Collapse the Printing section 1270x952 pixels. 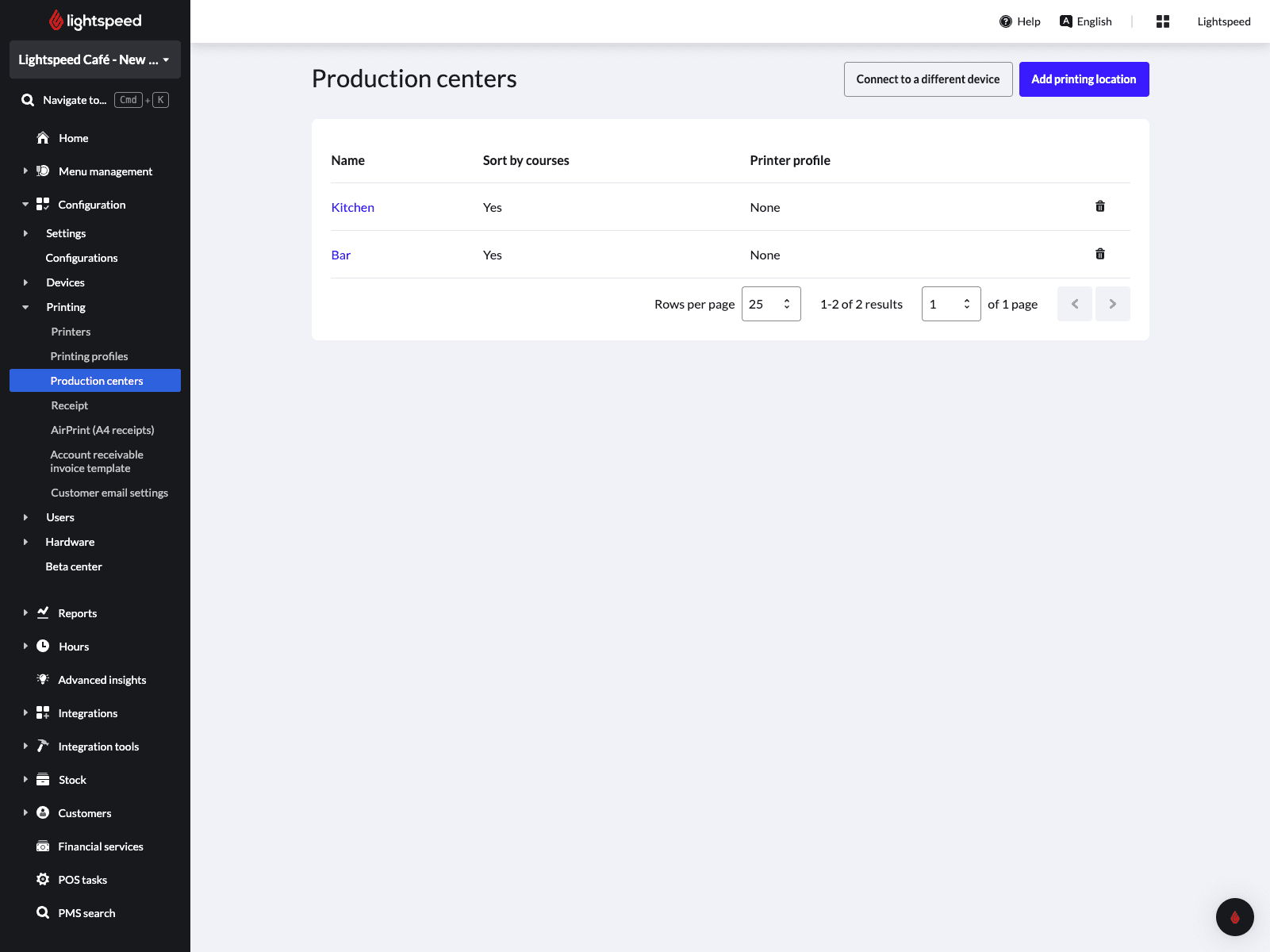25,307
